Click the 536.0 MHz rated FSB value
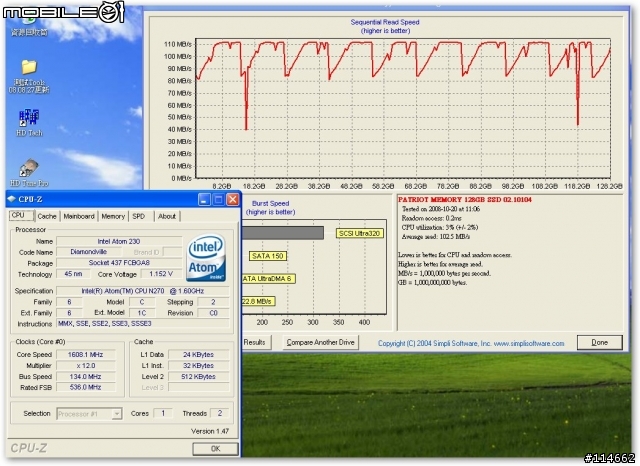640x466 pixels. pos(86,387)
